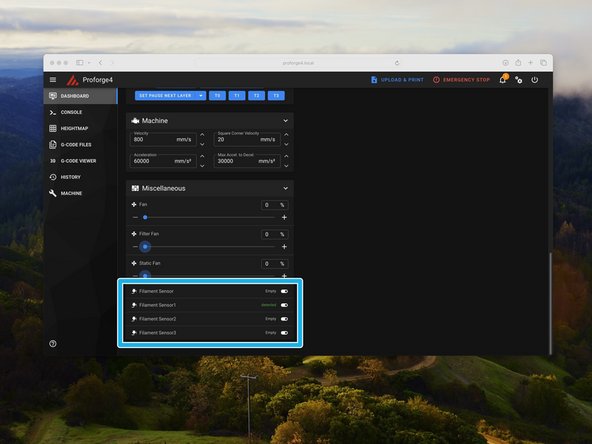
Task: Open the interface settings cogs icon
Action: [x=519, y=80]
